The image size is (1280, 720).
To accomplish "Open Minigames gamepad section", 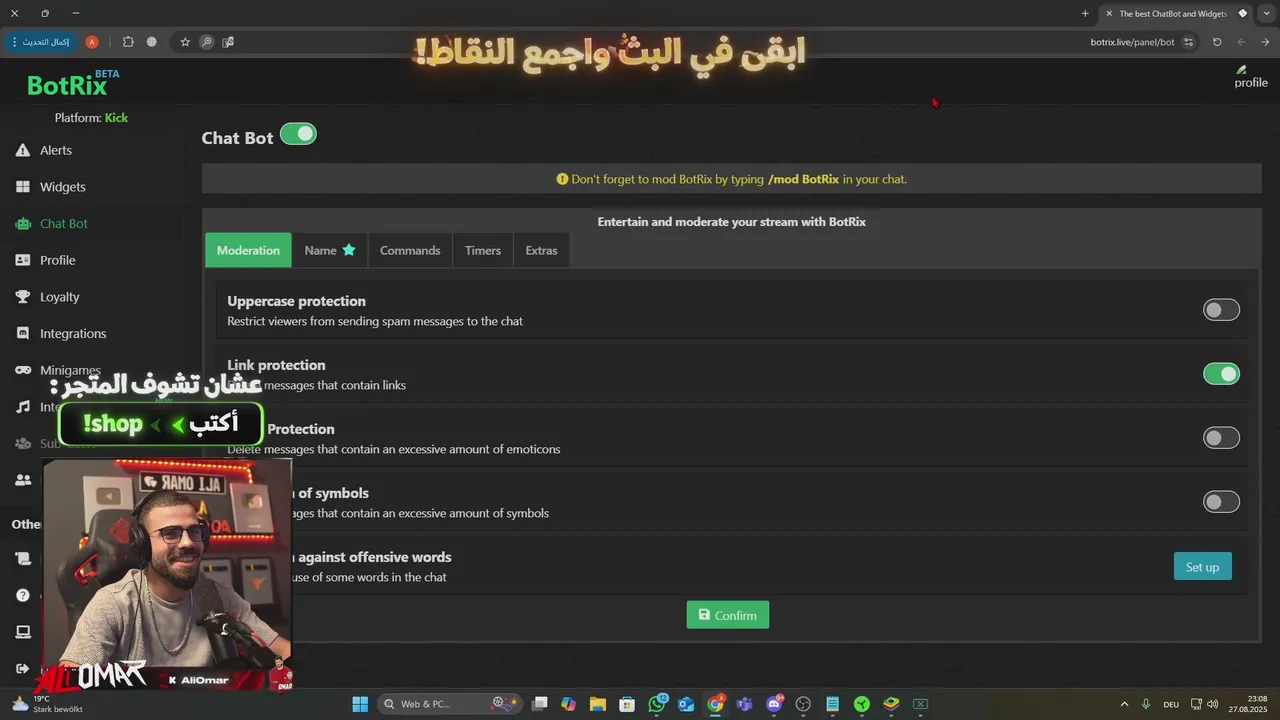I will pos(72,370).
